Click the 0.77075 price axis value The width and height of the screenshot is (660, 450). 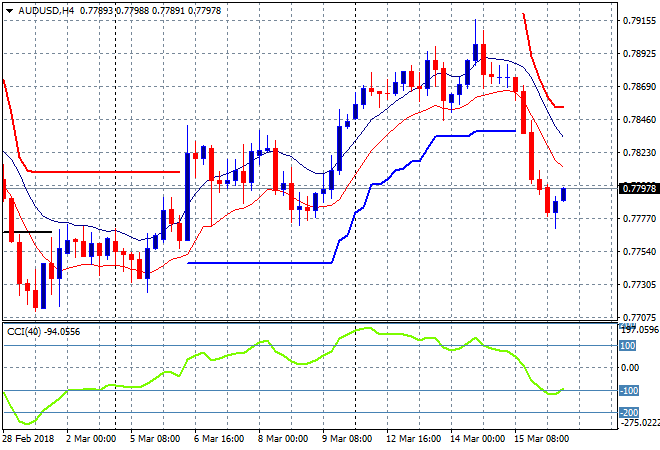(x=639, y=317)
